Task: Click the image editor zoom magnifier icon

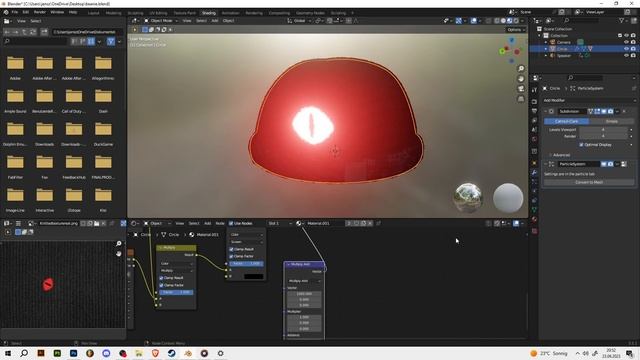Action: pyautogui.click(x=119, y=244)
